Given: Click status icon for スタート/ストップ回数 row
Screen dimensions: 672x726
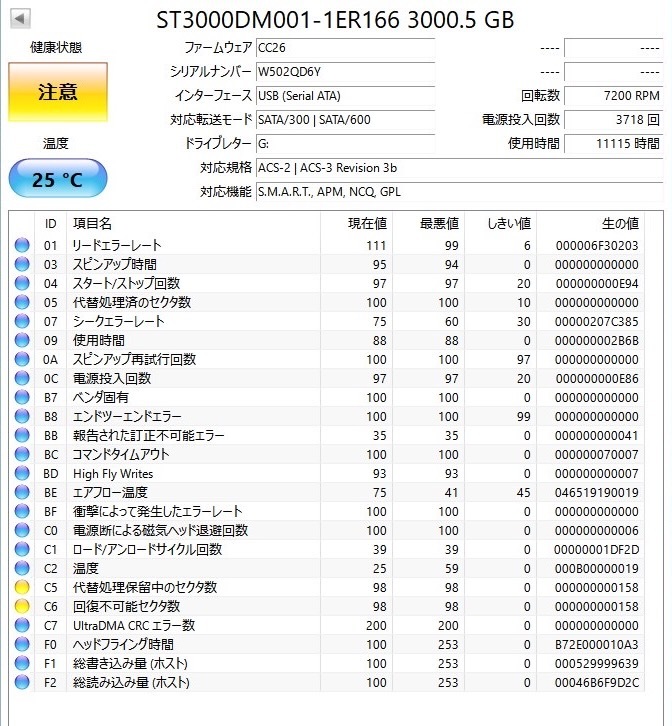Looking at the screenshot, I should tap(22, 283).
